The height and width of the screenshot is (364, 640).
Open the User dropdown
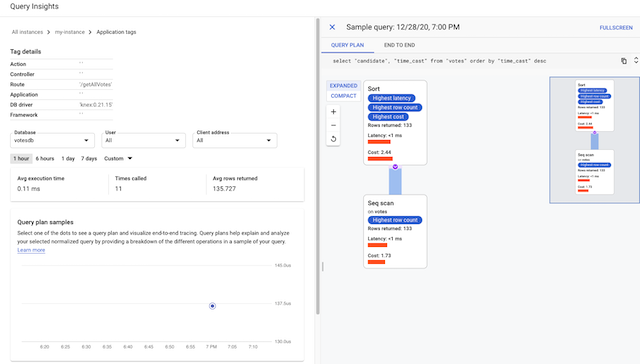coord(143,140)
